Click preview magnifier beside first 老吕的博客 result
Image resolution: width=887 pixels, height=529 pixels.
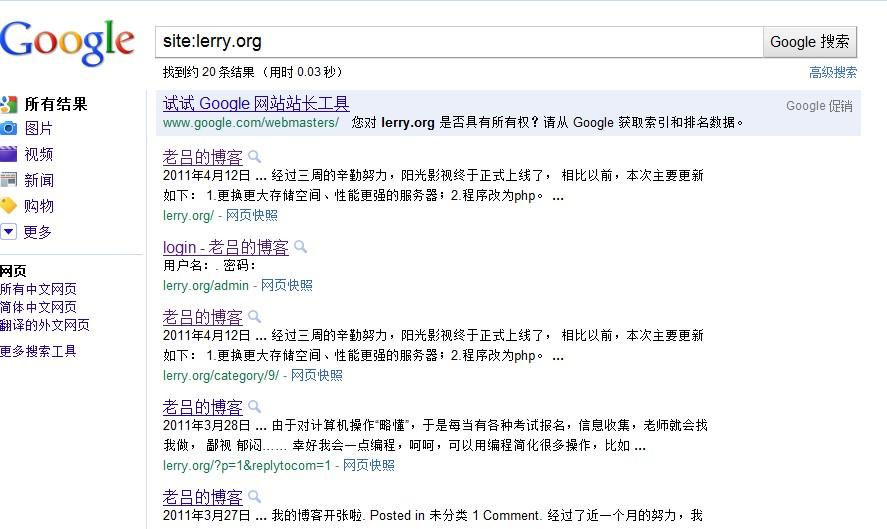pyautogui.click(x=255, y=156)
